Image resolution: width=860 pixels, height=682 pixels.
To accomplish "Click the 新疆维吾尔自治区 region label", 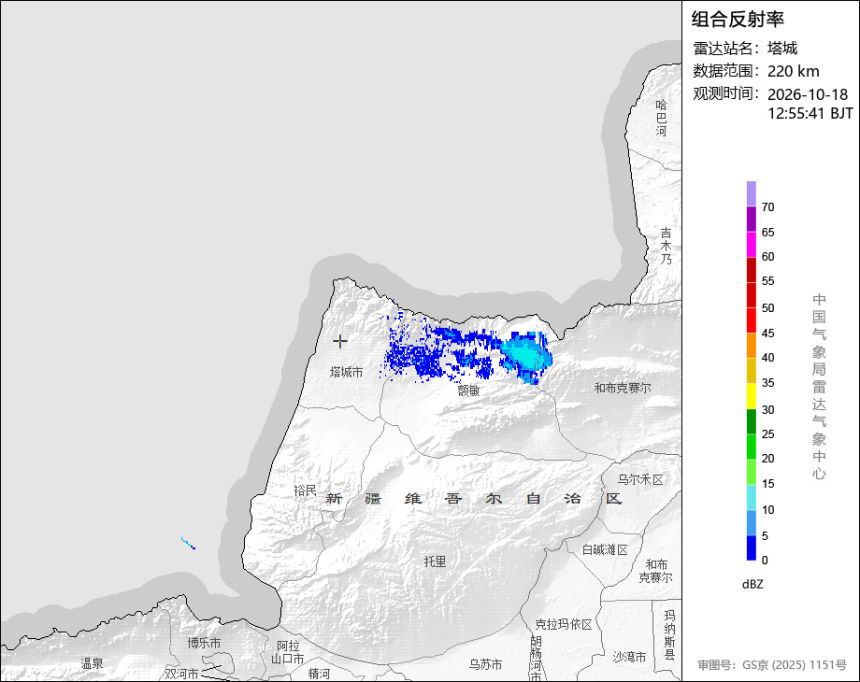I will pyautogui.click(x=474, y=498).
